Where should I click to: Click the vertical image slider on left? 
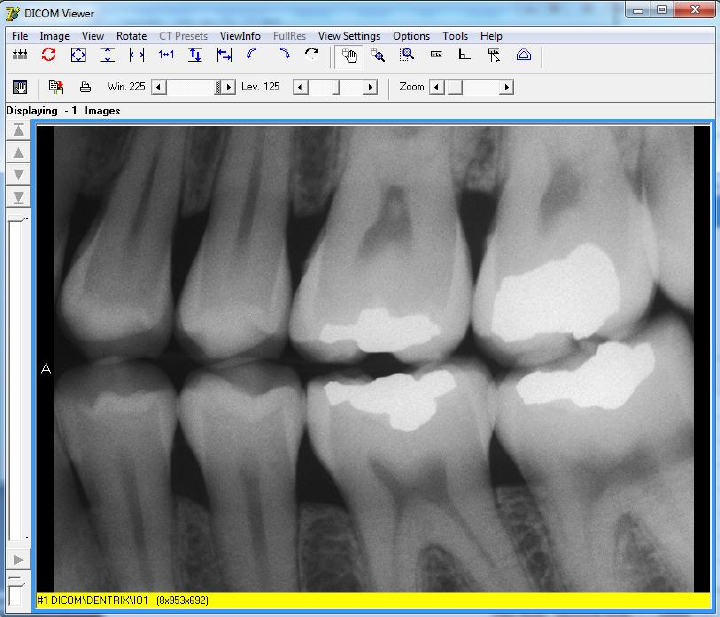[18, 379]
